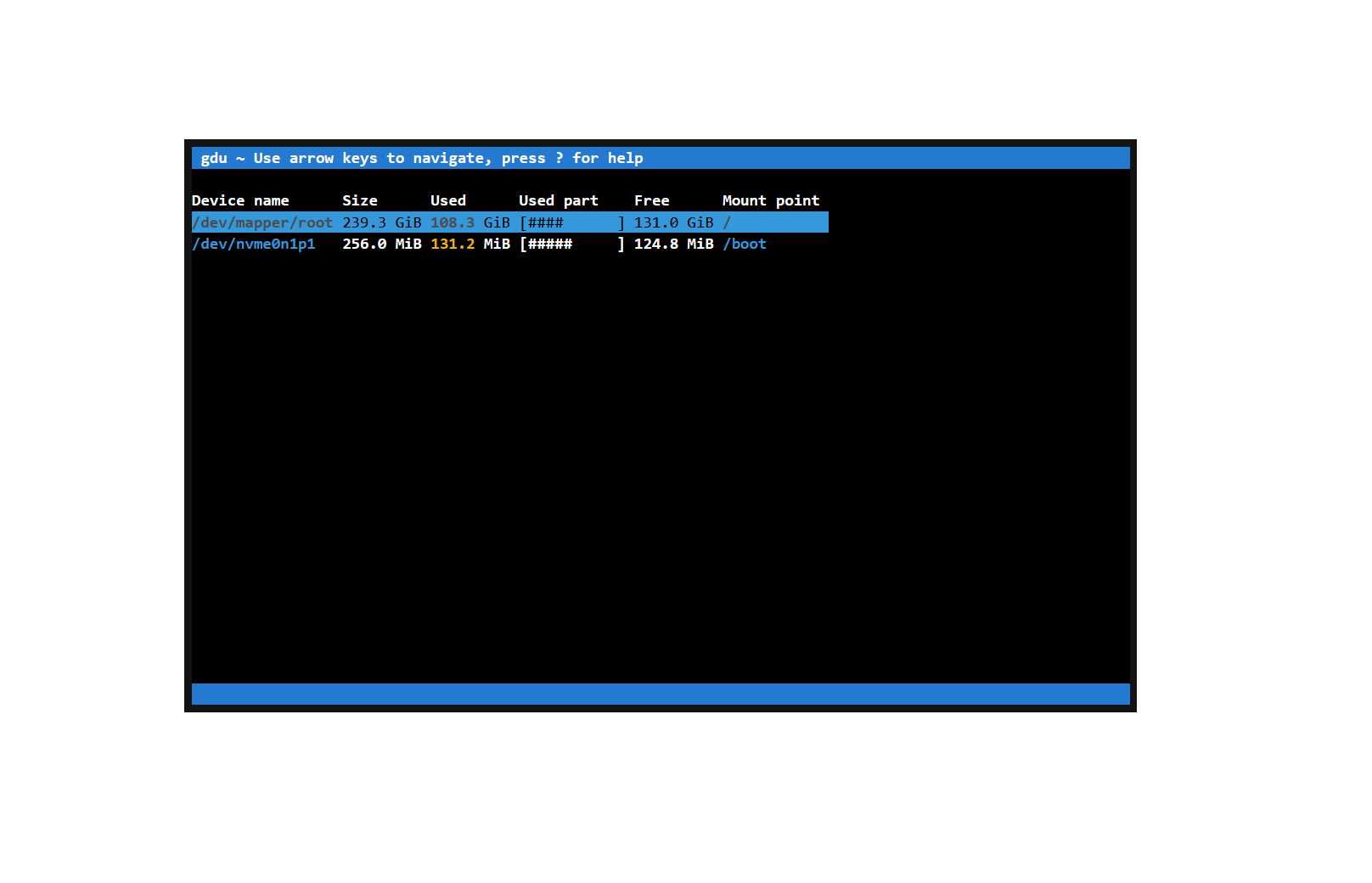Click the 108.3 GiB used value

pyautogui.click(x=470, y=222)
